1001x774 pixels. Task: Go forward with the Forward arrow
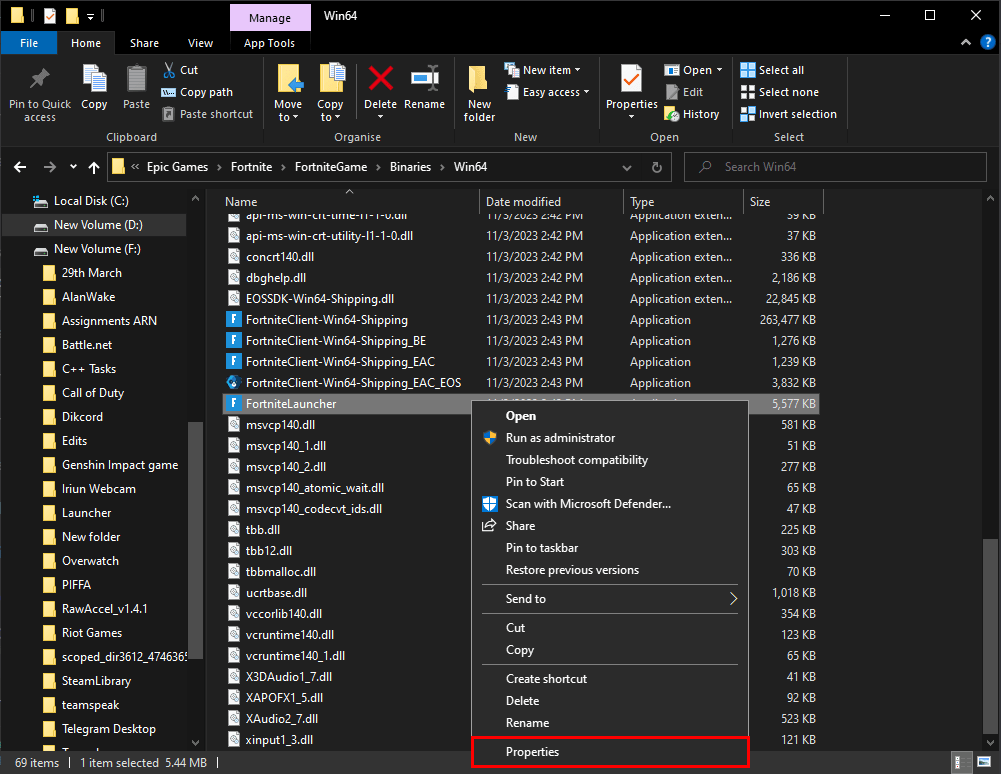[50, 167]
